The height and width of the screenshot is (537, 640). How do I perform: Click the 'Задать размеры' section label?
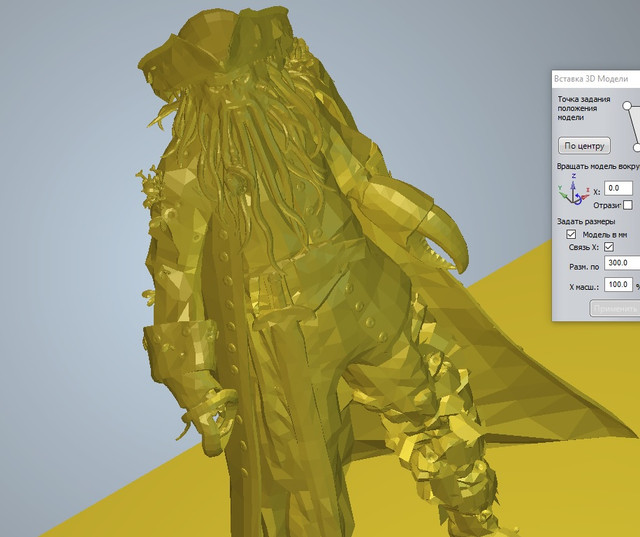click(586, 222)
